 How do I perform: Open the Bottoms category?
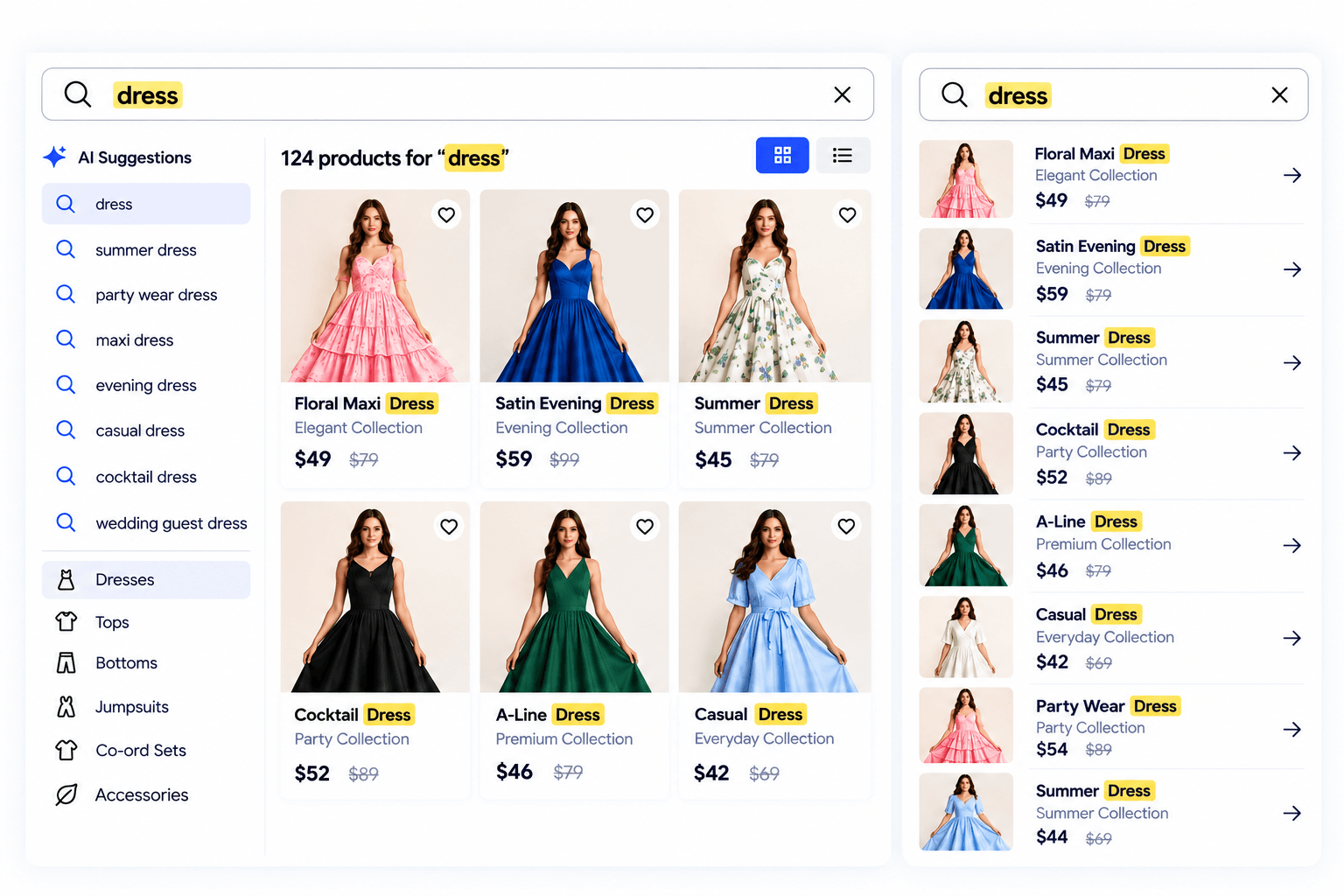(146, 663)
